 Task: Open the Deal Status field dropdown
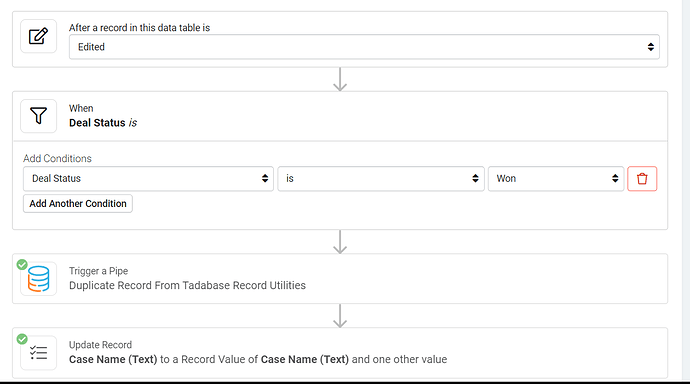(148, 179)
